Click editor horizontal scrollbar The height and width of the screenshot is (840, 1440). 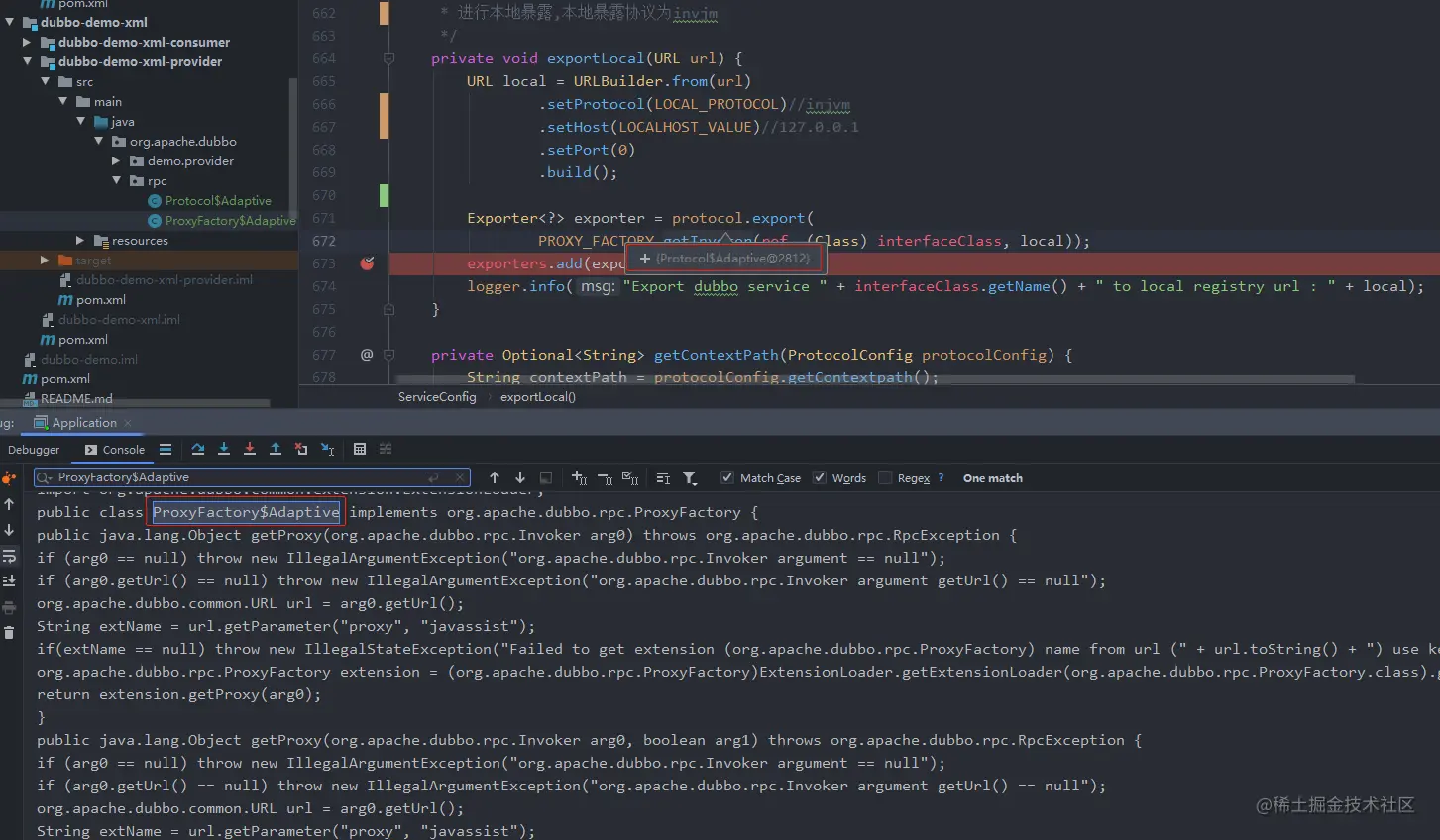(874, 379)
